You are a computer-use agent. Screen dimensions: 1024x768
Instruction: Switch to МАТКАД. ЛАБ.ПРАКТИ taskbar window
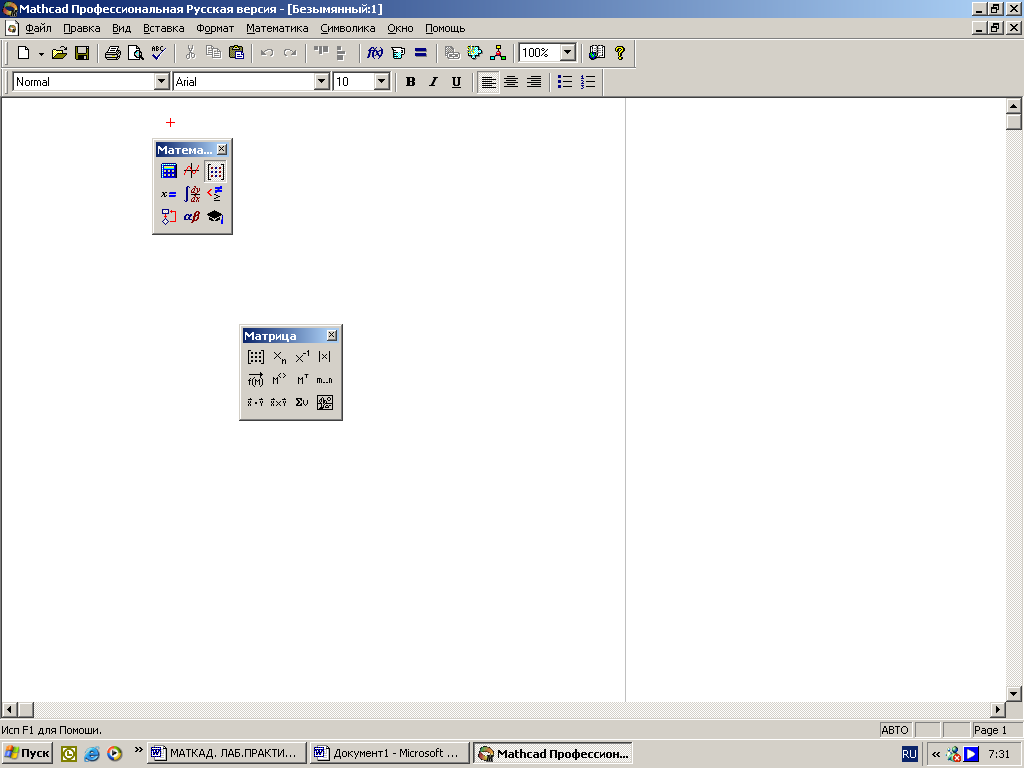pos(227,753)
